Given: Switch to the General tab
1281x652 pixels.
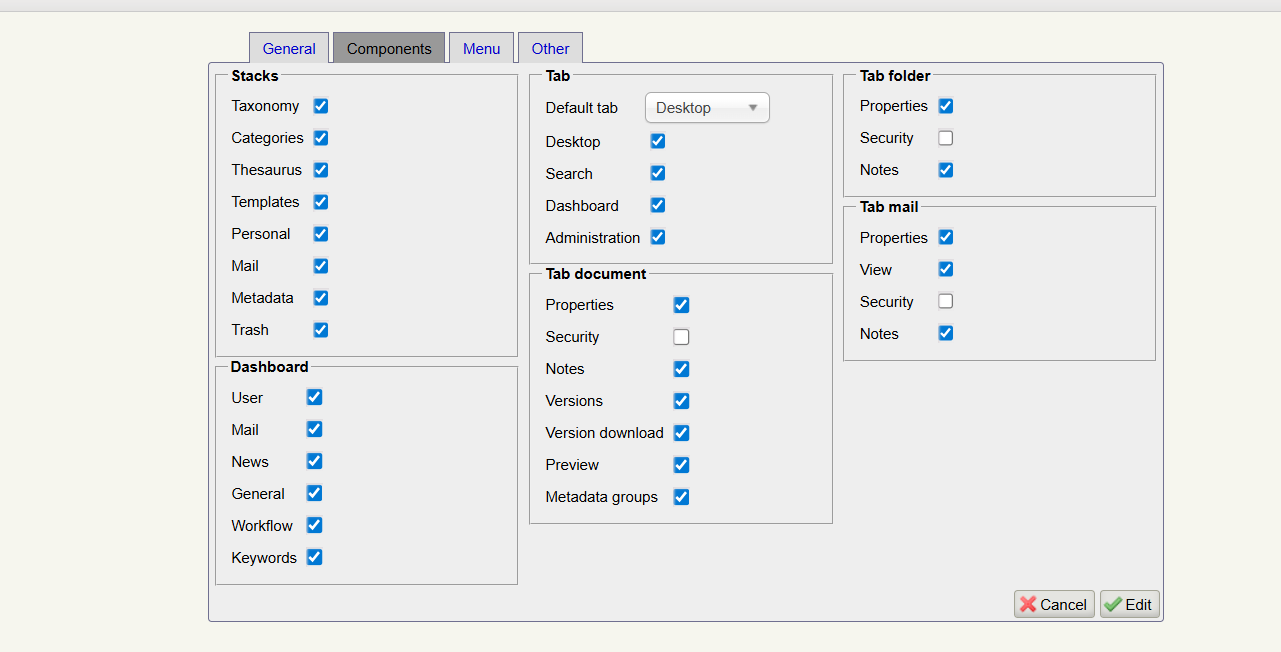Looking at the screenshot, I should point(289,48).
